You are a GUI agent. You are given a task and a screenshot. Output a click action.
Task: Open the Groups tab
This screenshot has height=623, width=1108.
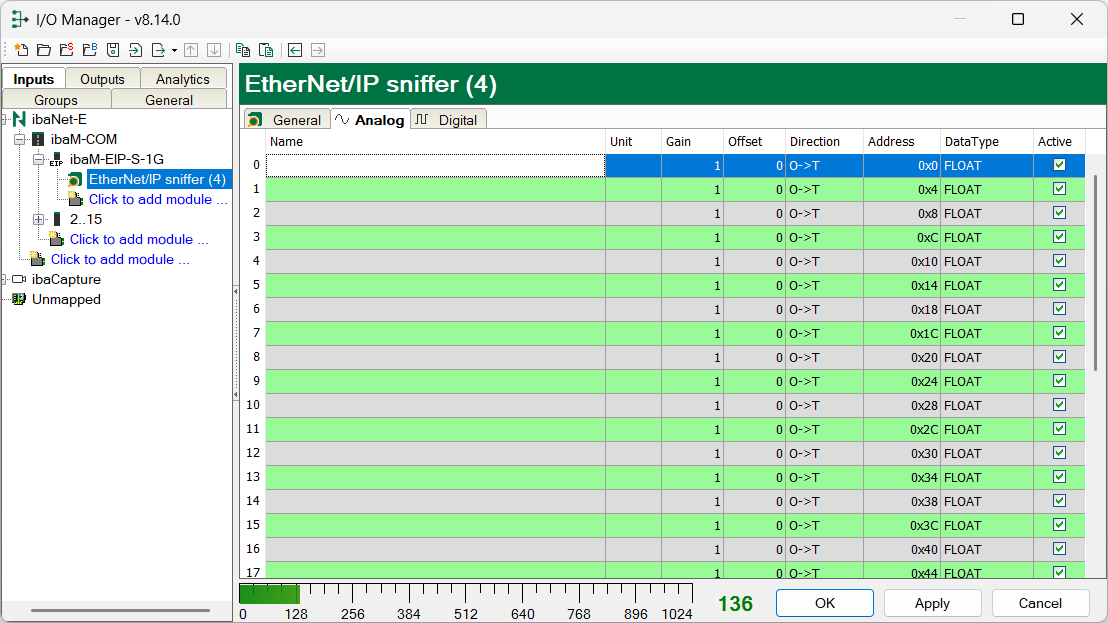(57, 100)
